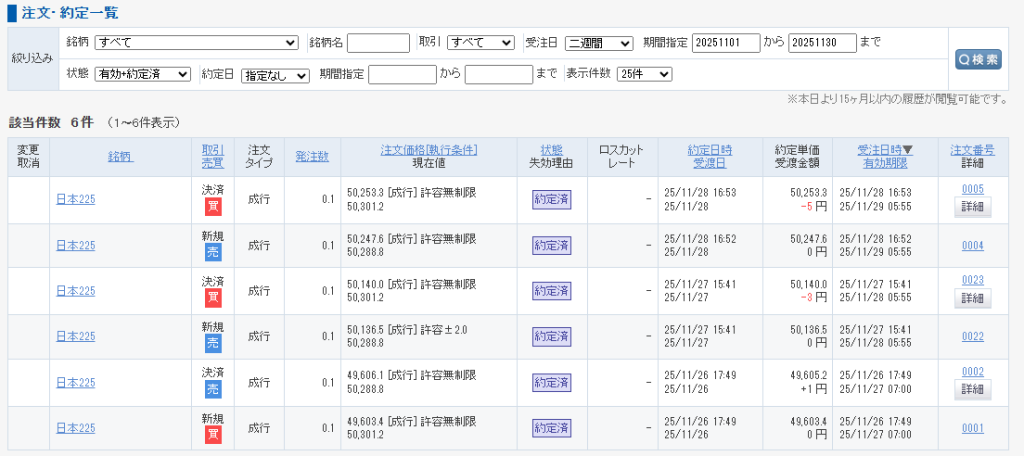Open the 表示件数 25件 dropdown
Screen dimensions: 1024x456
(644, 74)
